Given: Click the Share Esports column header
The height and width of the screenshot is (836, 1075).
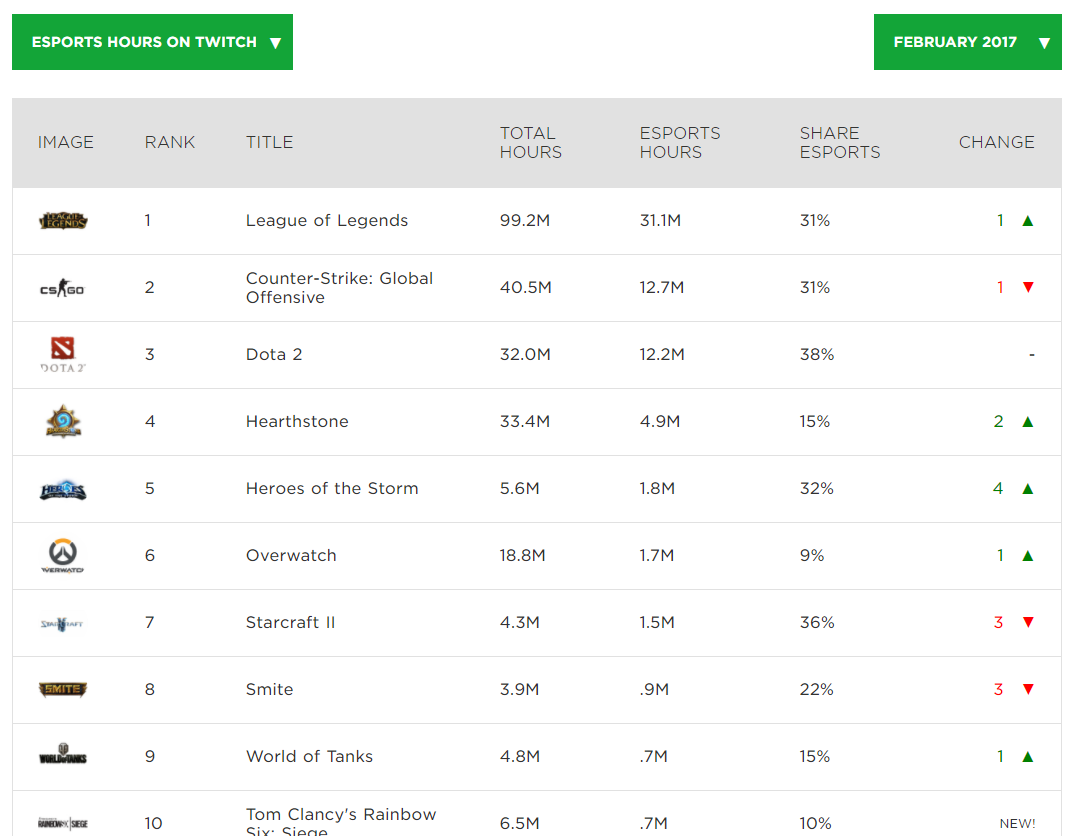Looking at the screenshot, I should pos(840,142).
